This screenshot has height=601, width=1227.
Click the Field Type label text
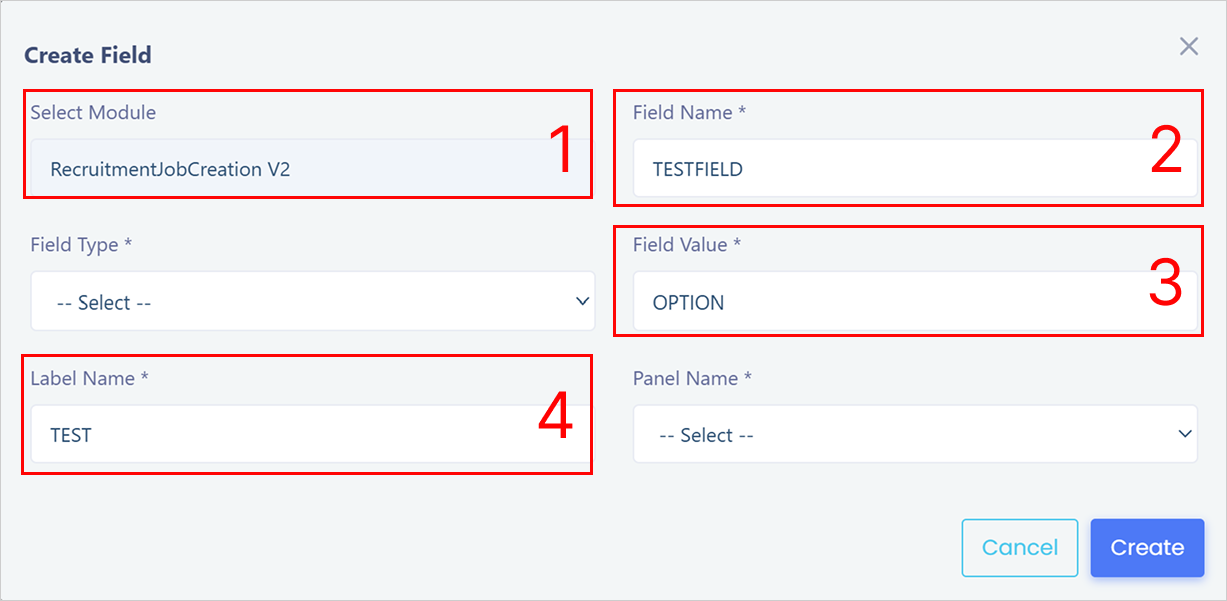(82, 245)
